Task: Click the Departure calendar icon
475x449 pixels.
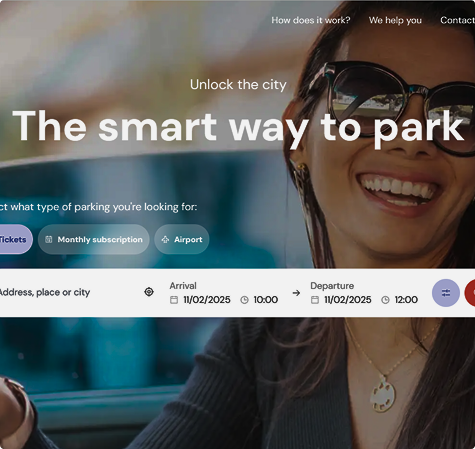Action: pyautogui.click(x=315, y=300)
